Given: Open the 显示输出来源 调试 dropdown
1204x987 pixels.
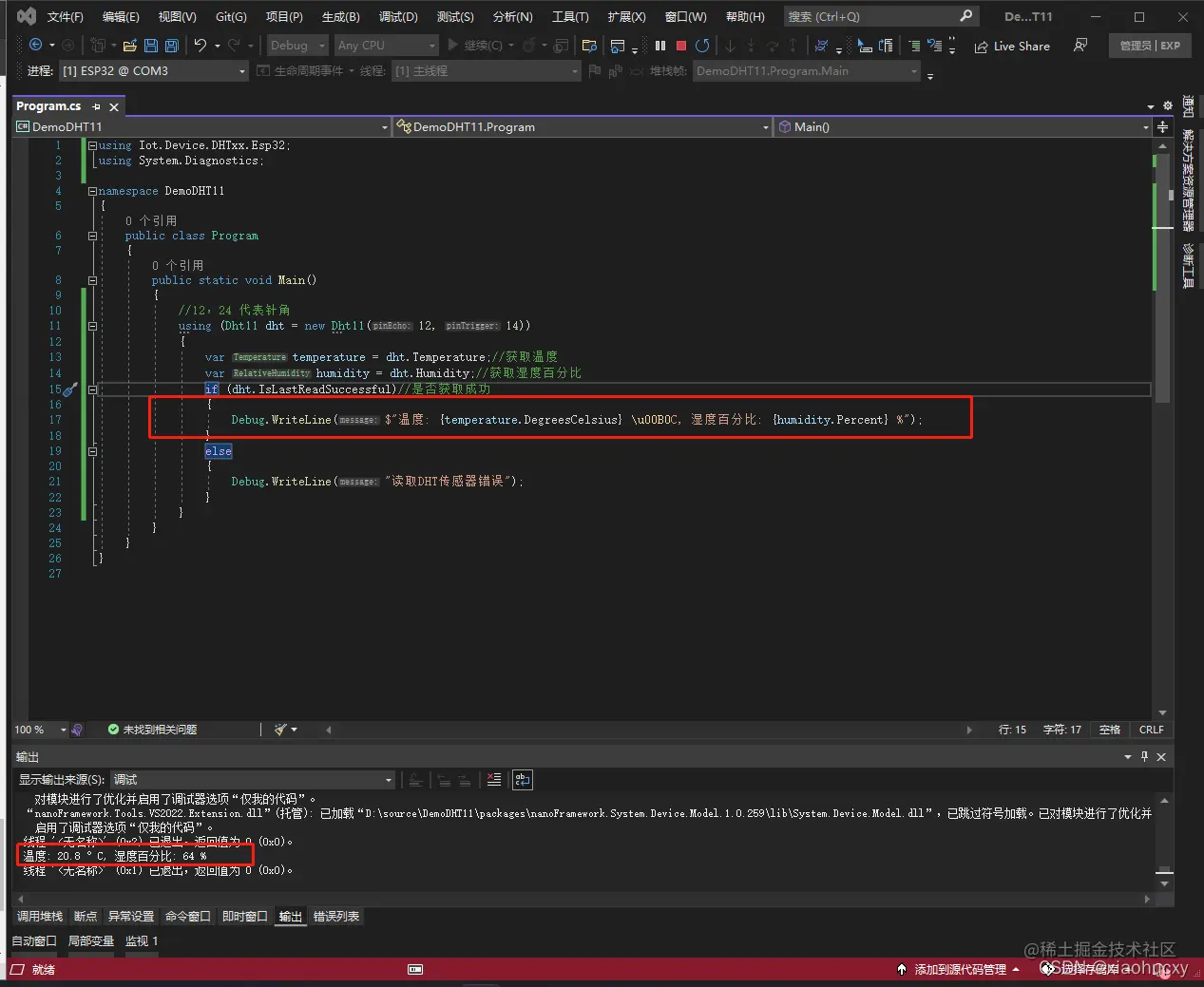Looking at the screenshot, I should [x=253, y=780].
